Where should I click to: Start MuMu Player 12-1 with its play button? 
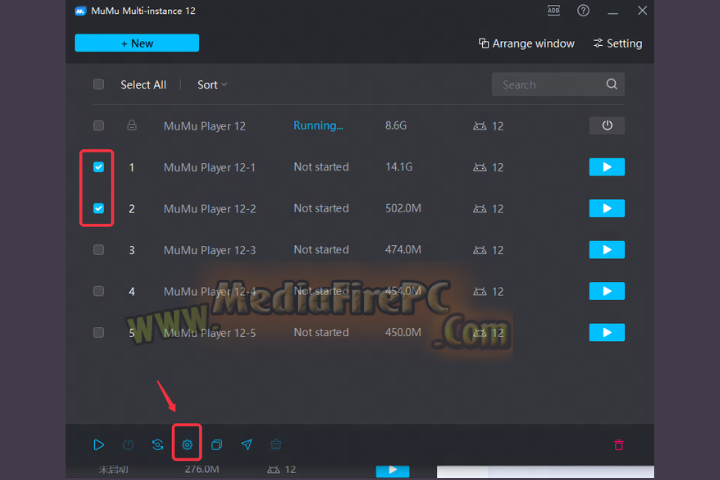[x=607, y=167]
